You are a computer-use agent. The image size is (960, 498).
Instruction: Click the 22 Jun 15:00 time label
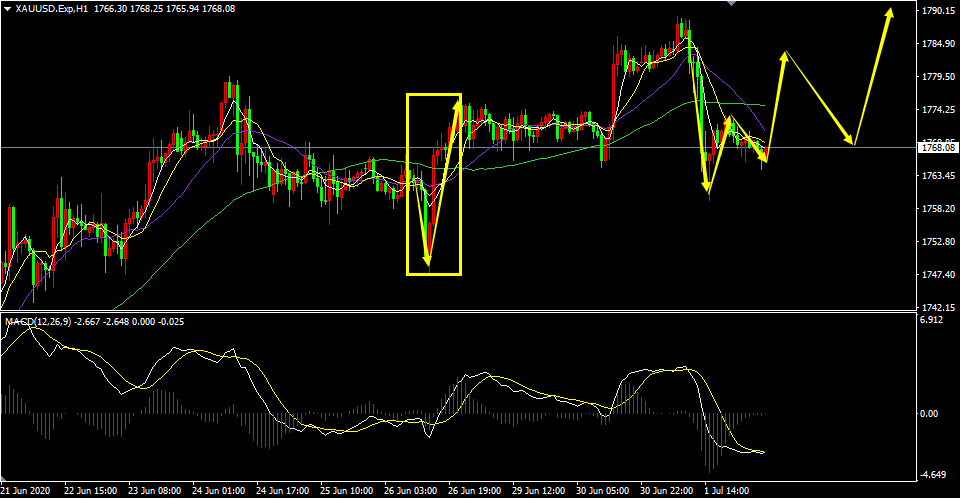point(90,491)
